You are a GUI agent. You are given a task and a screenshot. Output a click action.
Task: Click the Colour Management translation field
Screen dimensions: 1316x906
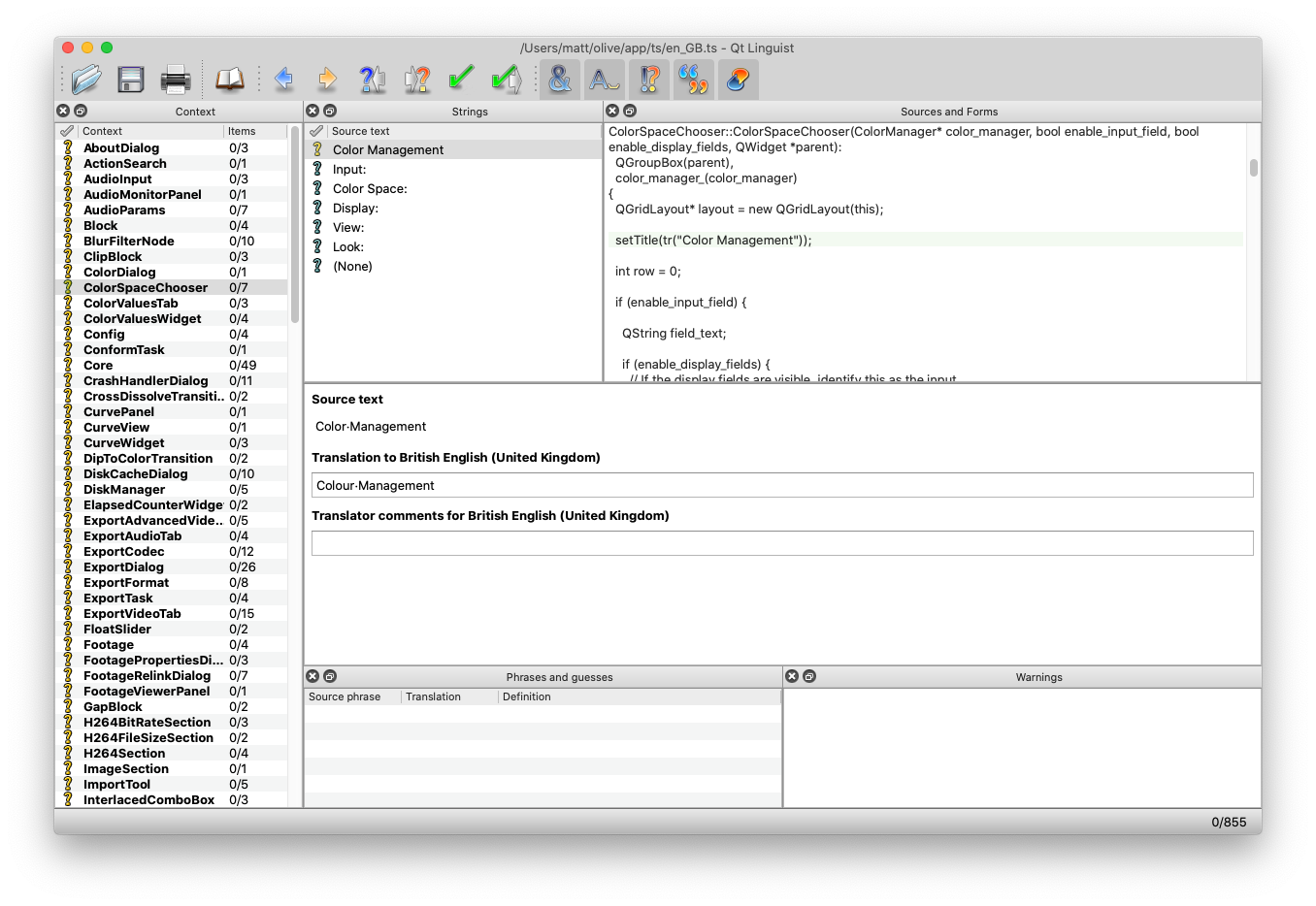(x=782, y=485)
